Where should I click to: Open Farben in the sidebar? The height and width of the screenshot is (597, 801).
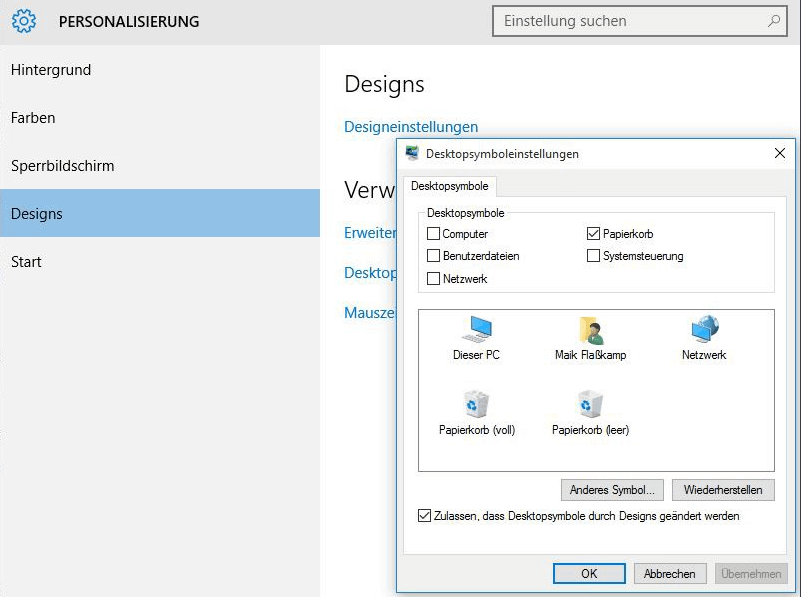point(160,117)
